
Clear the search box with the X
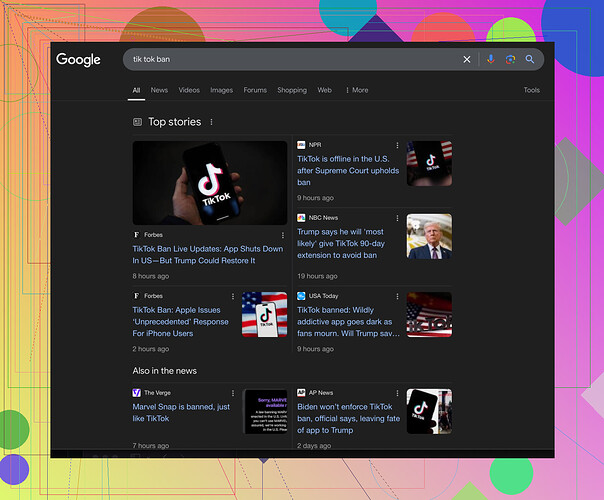click(x=466, y=59)
